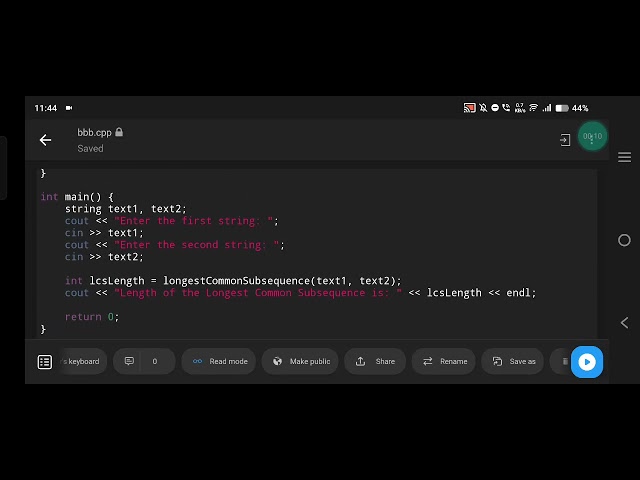Open the keyboard layout grid icon
The height and width of the screenshot is (480, 640).
45,362
